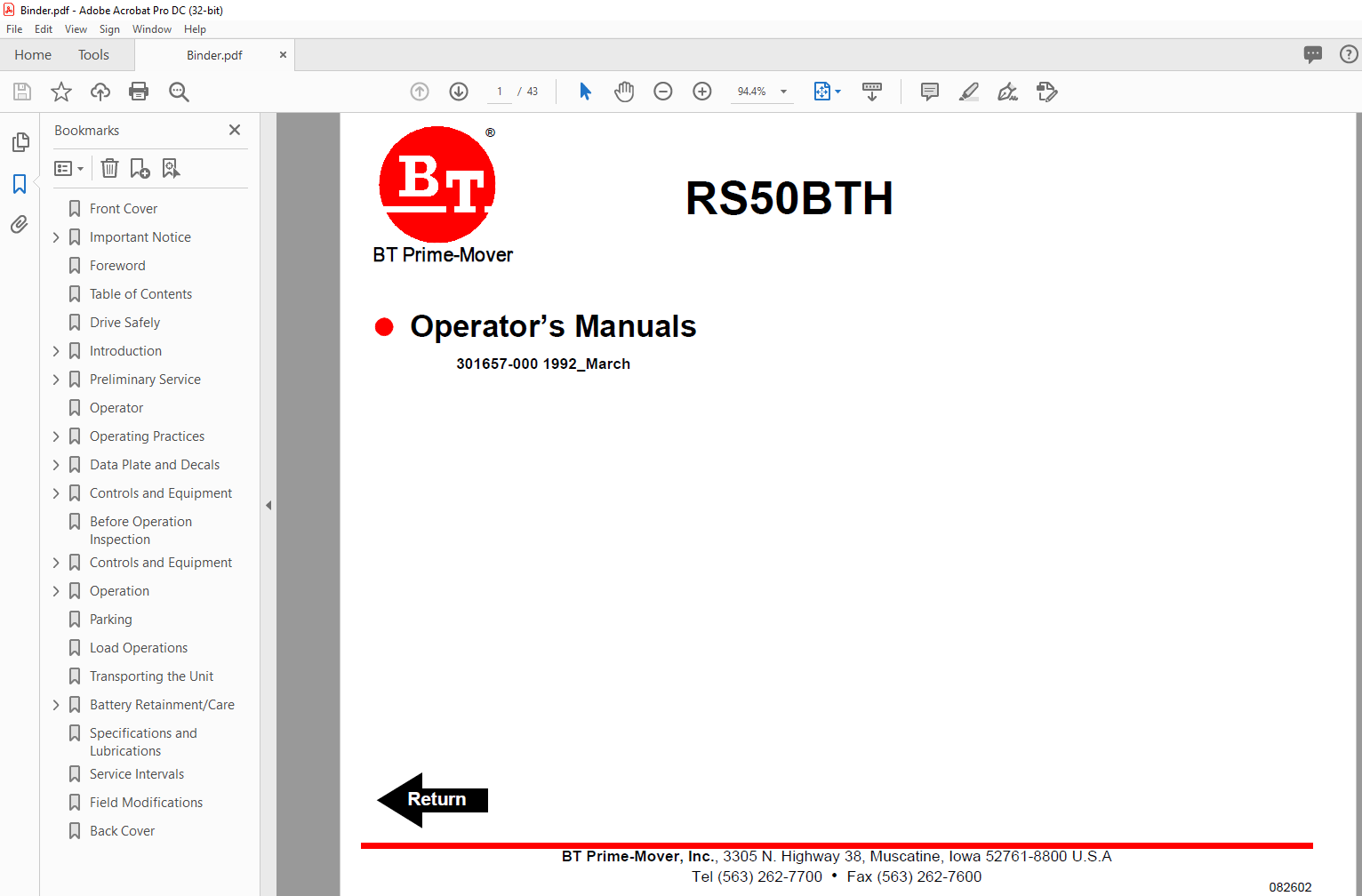Image resolution: width=1362 pixels, height=896 pixels.
Task: Click the zoom percentage field
Action: tap(752, 92)
